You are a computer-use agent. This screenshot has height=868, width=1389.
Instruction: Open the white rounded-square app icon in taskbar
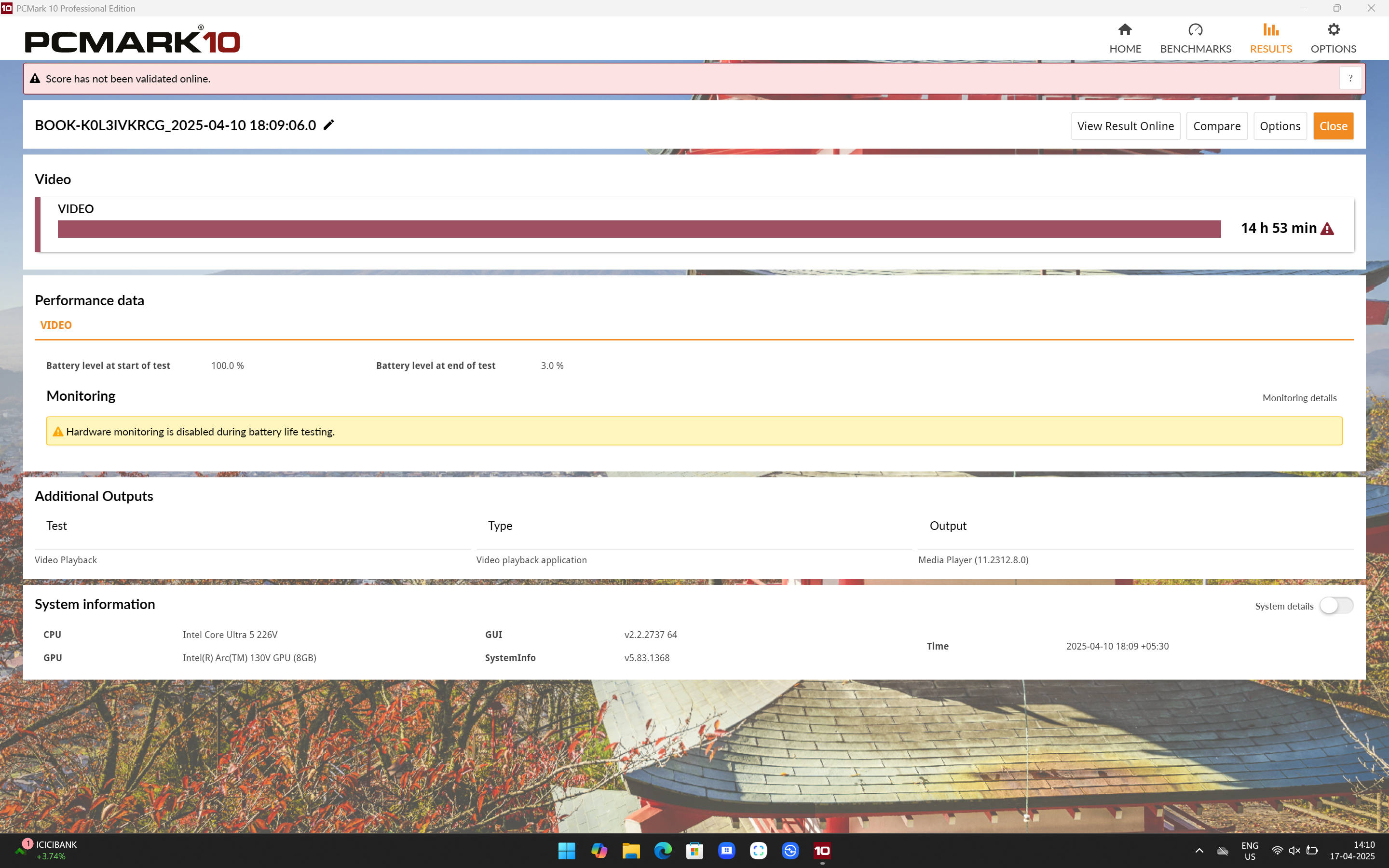758,851
